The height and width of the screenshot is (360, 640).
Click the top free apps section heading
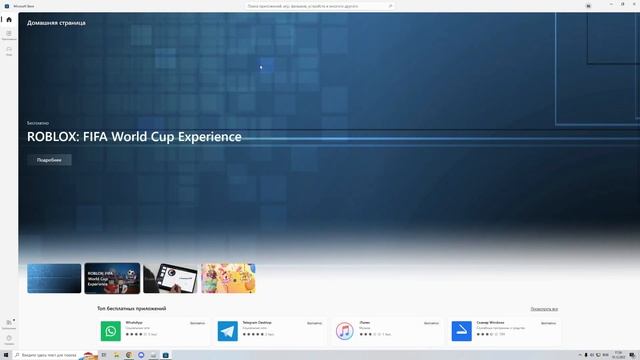(131, 309)
